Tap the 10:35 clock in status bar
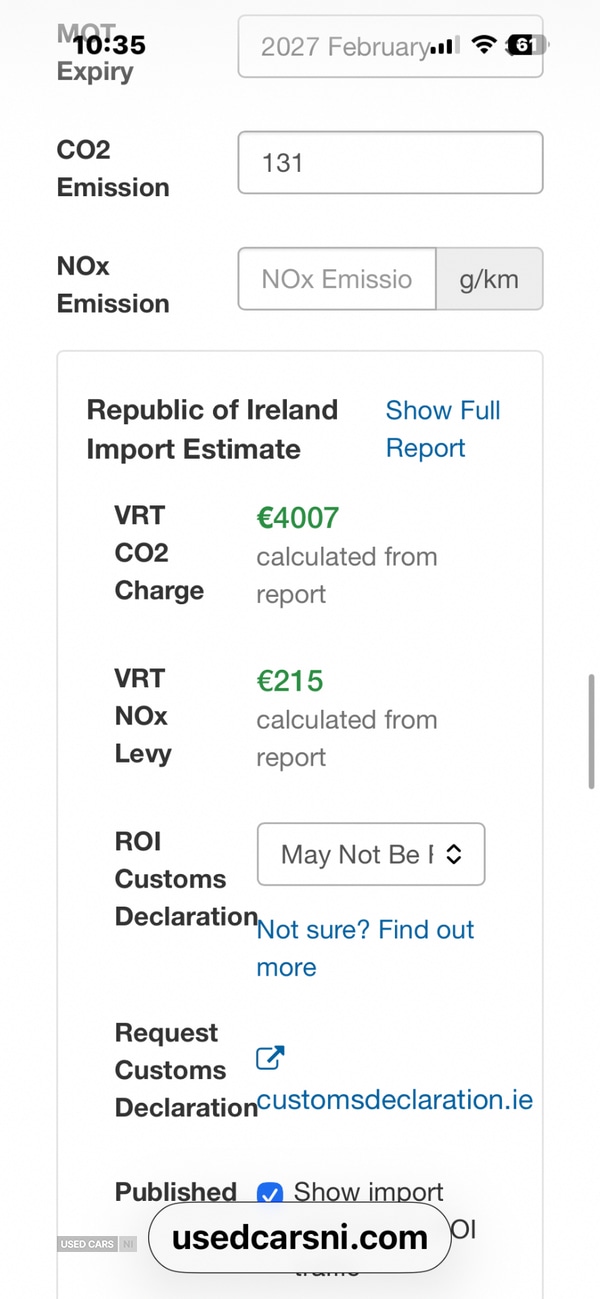 [x=109, y=45]
